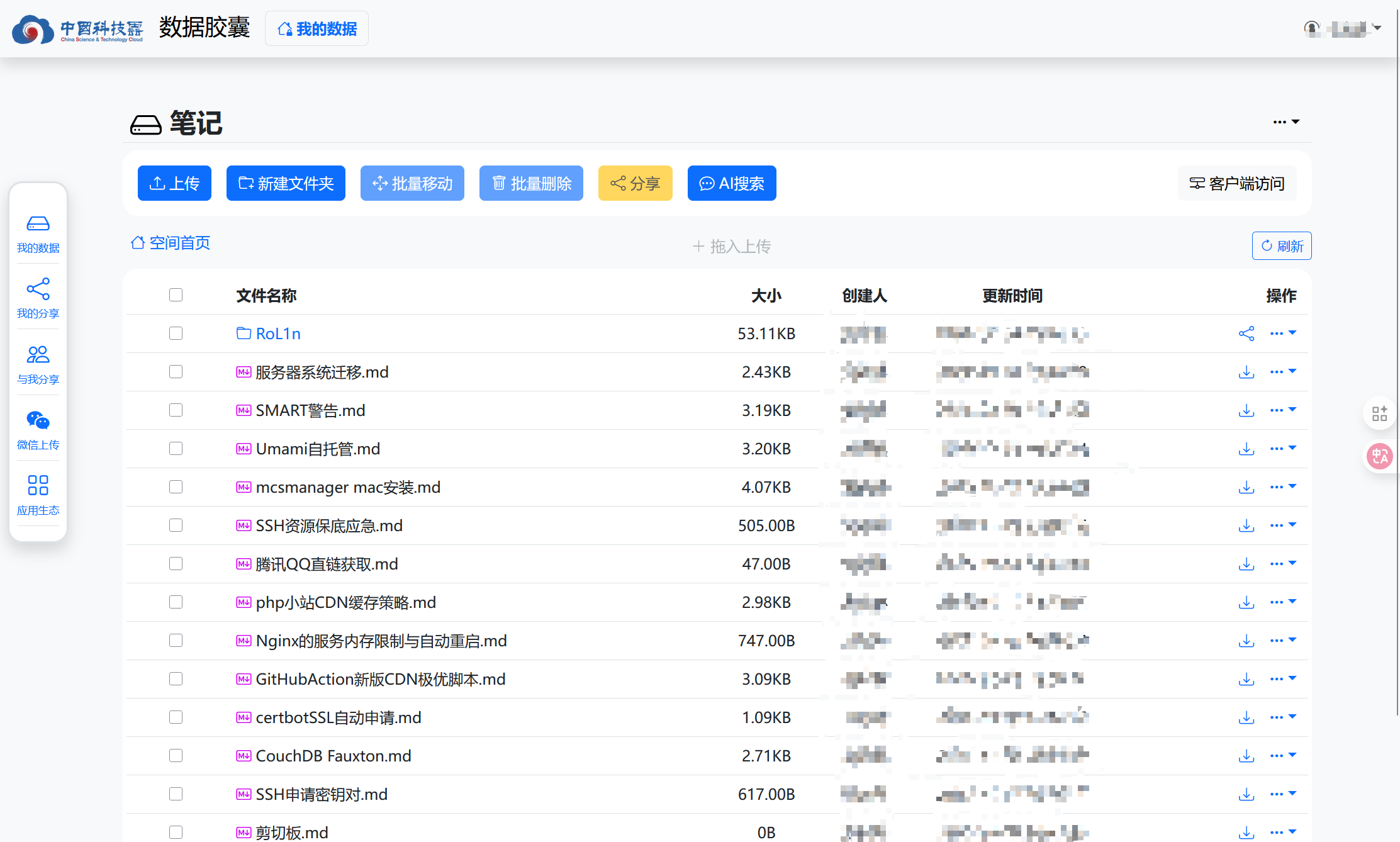Click the 上传 upload button
Screen dimensions: 1400x842
tap(174, 183)
